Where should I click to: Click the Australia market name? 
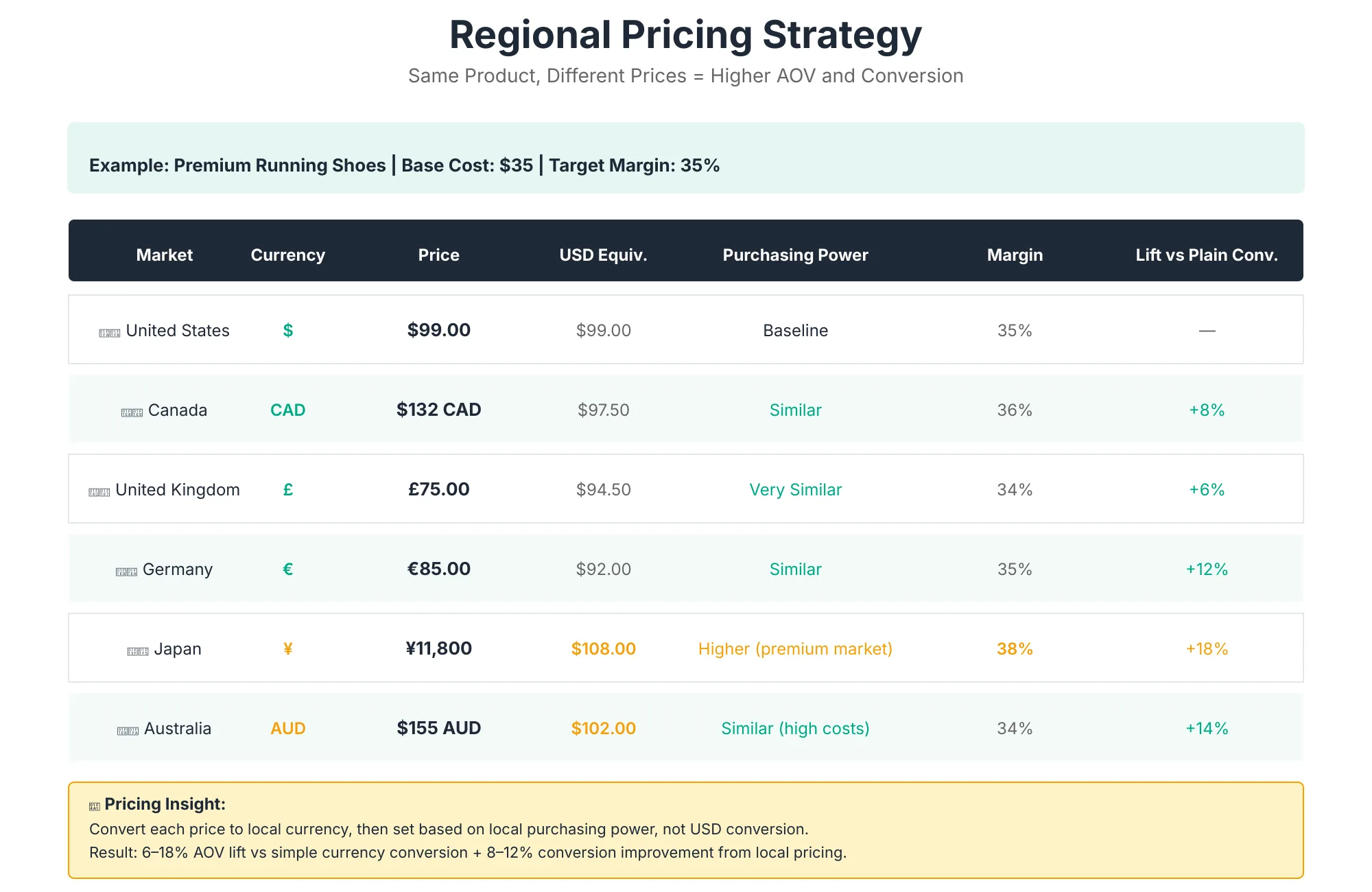[178, 728]
